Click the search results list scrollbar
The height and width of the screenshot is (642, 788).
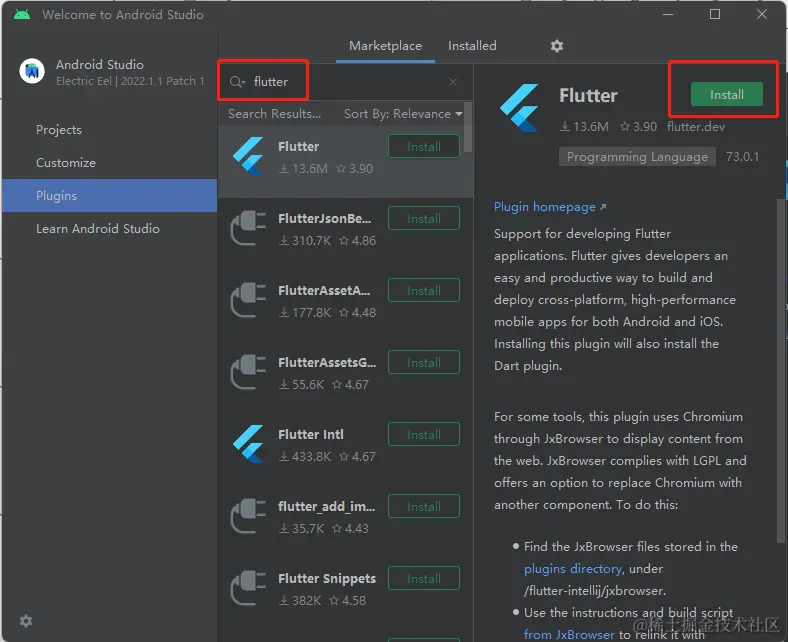pos(468,127)
